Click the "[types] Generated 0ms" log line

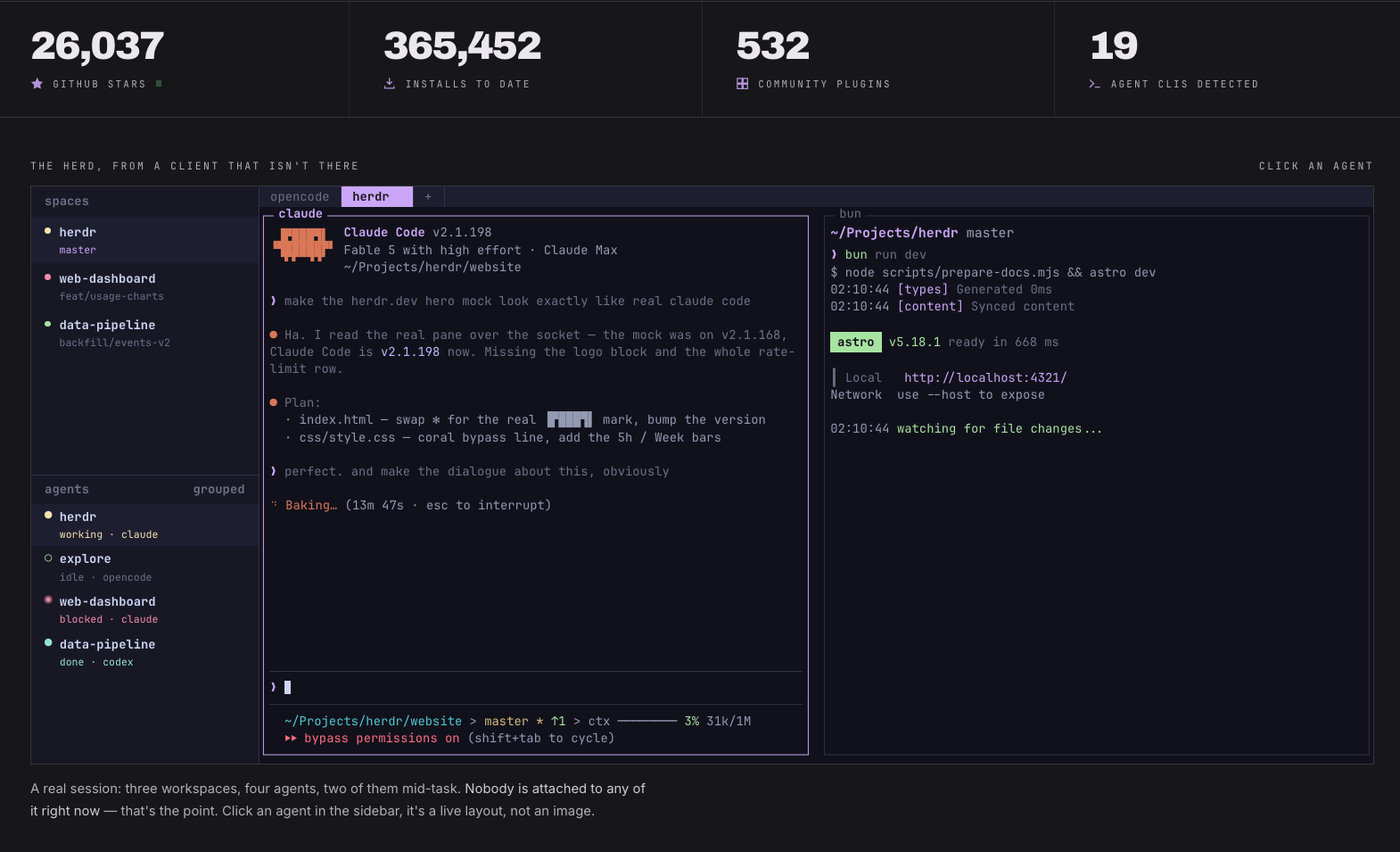(x=975, y=289)
